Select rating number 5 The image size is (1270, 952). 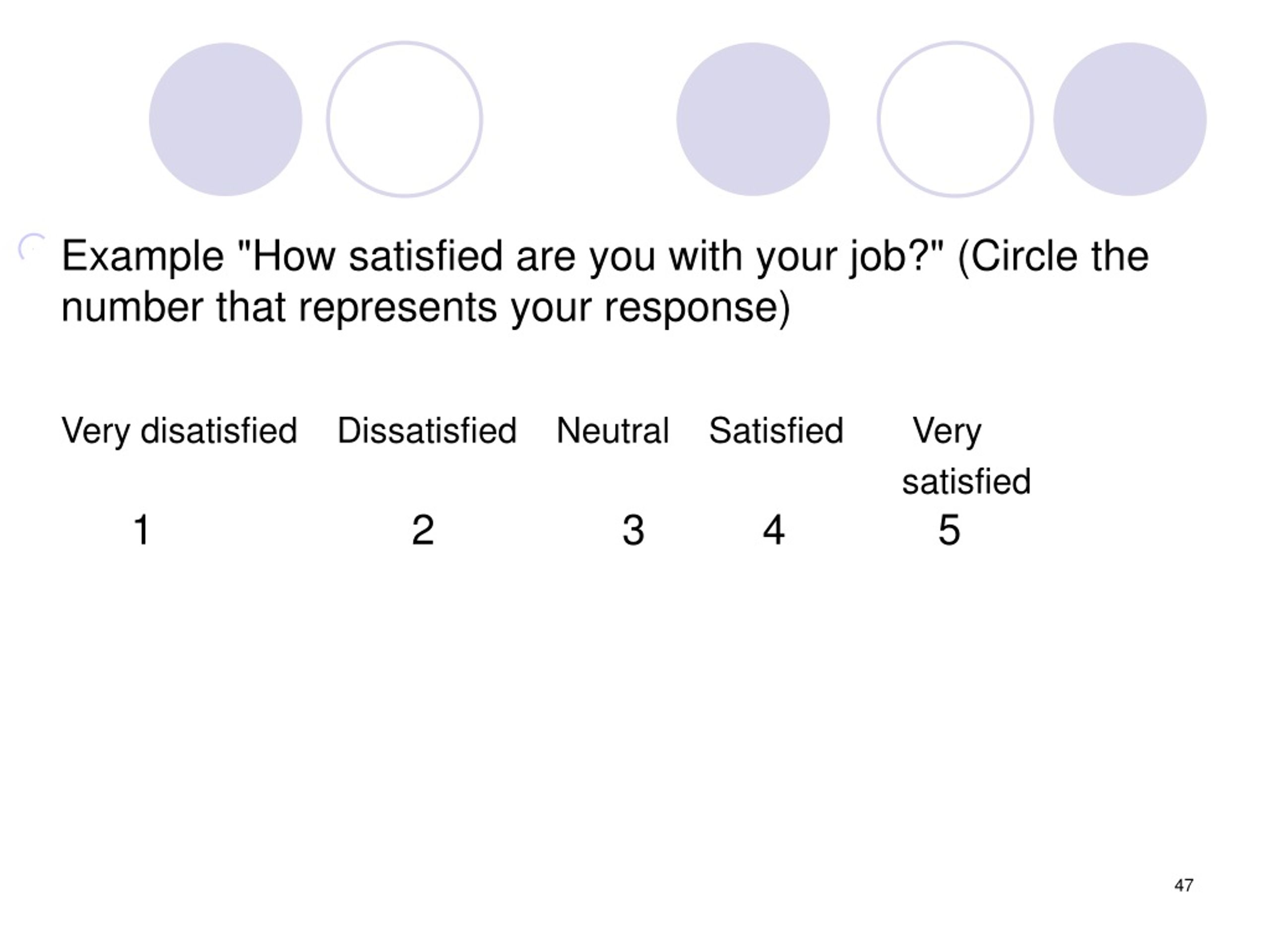(949, 530)
